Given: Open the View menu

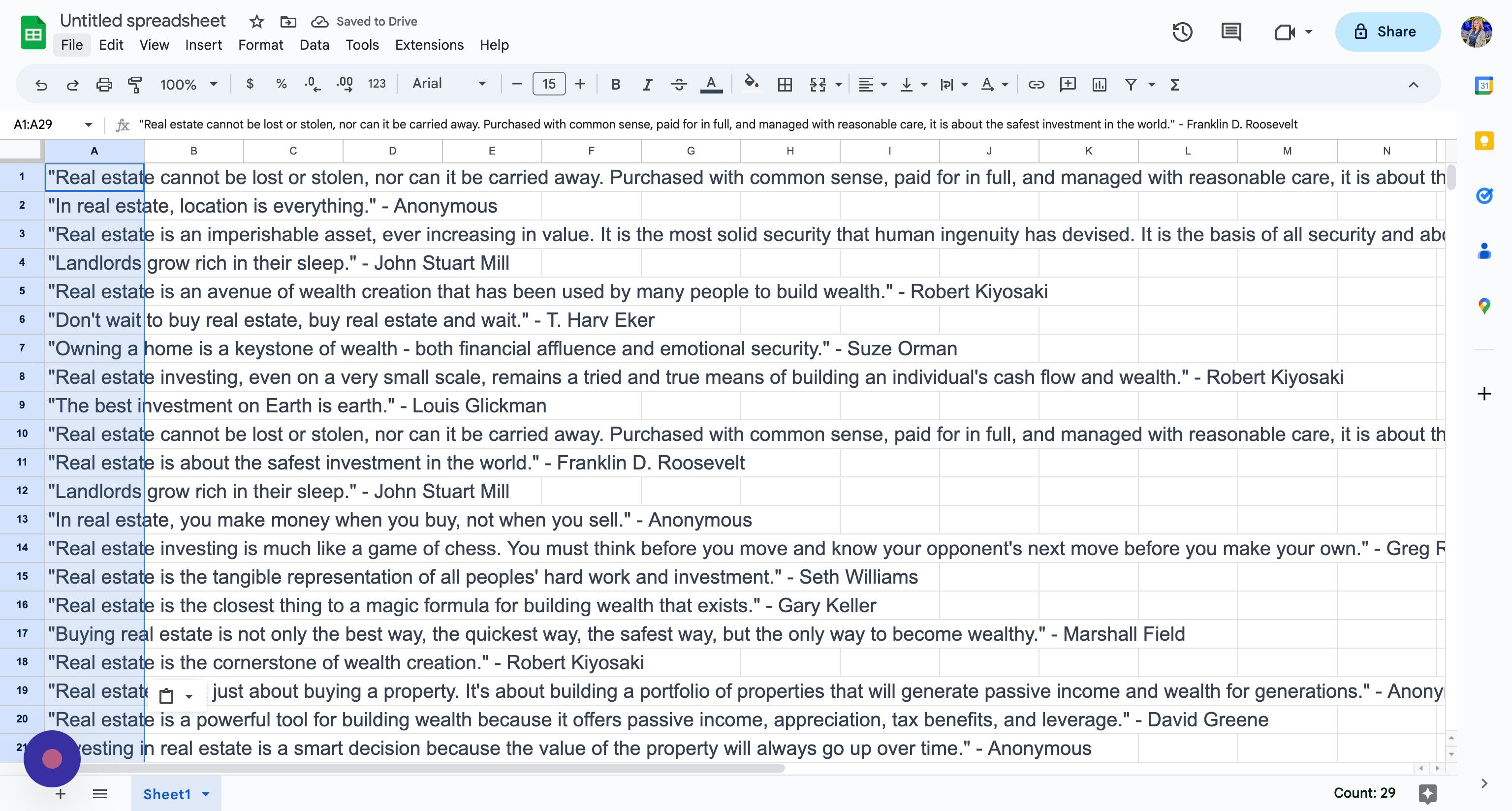Looking at the screenshot, I should pos(155,45).
